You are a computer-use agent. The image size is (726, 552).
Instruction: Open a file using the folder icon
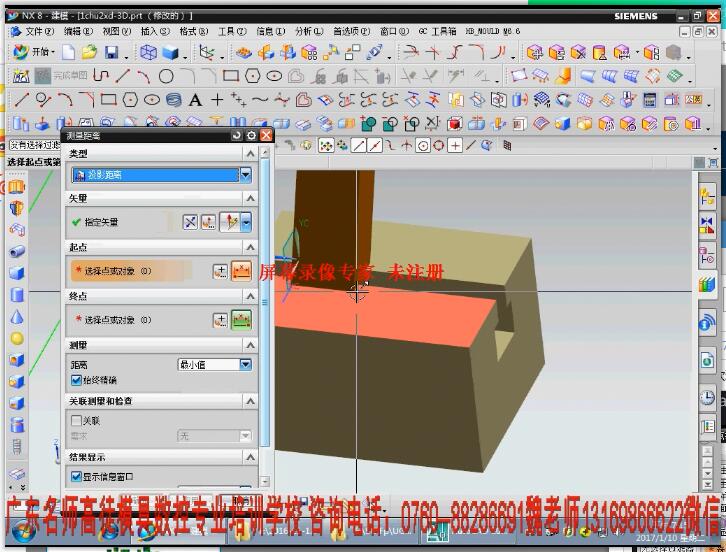tap(89, 52)
